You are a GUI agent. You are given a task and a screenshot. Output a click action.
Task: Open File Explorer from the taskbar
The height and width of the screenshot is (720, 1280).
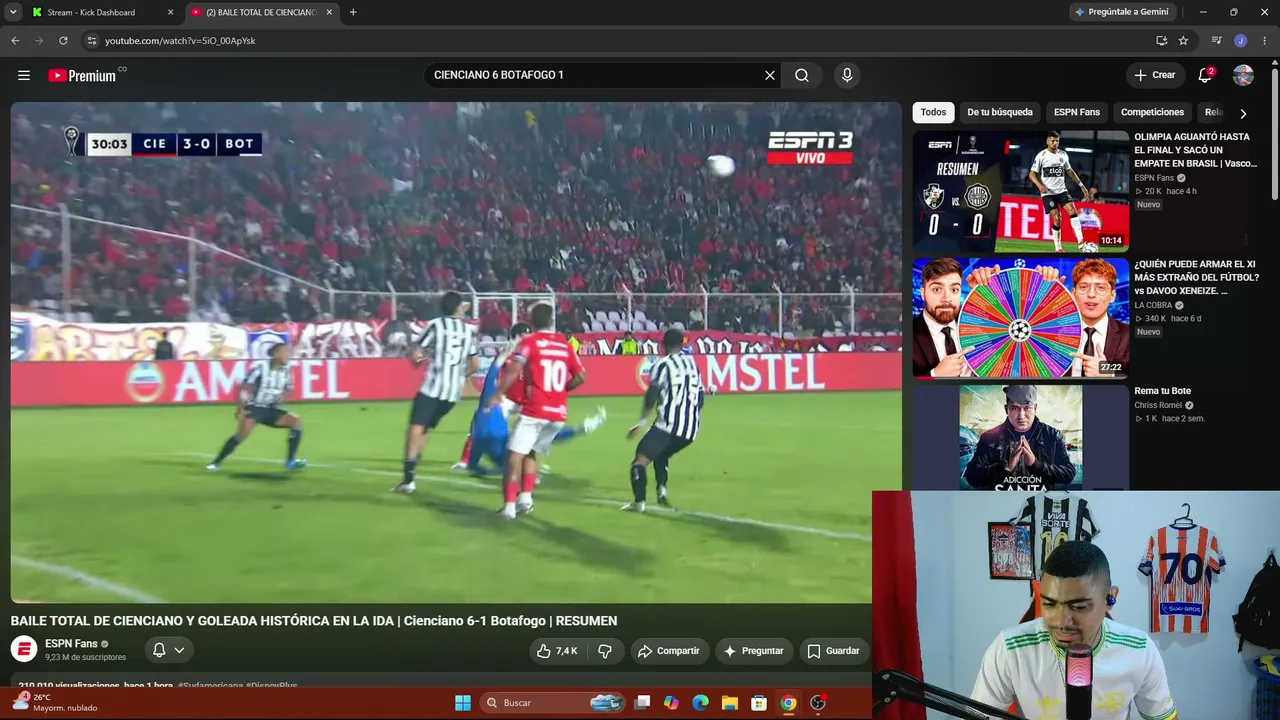(x=730, y=703)
